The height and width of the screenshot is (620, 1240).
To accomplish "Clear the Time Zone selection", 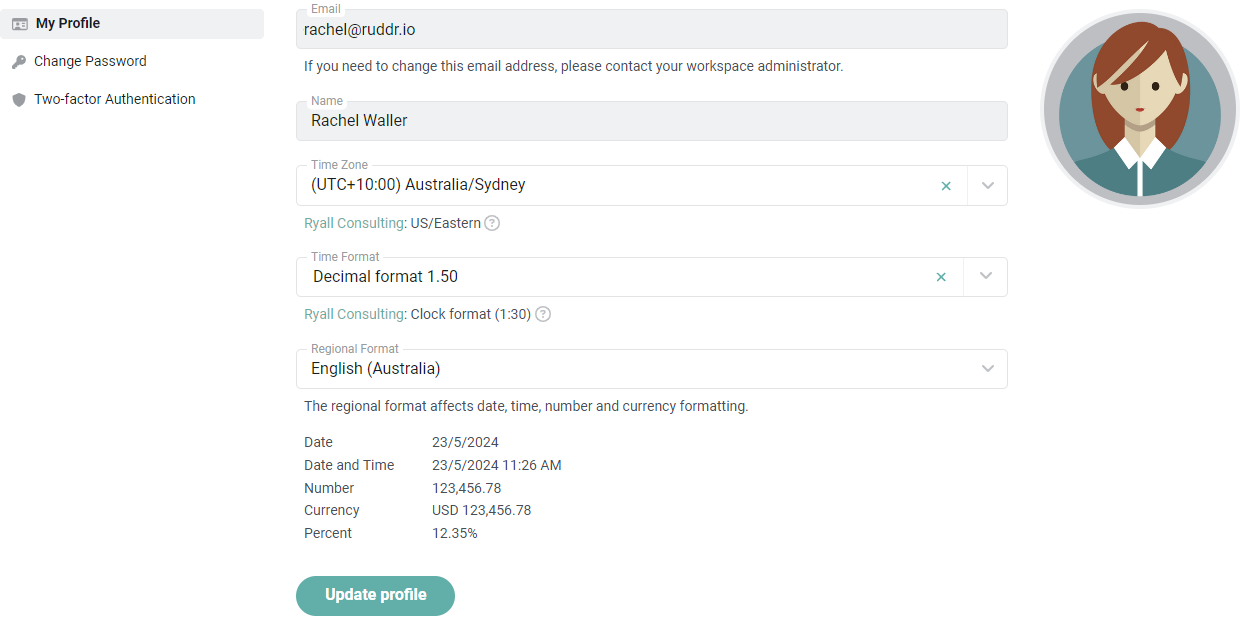I will coord(946,186).
